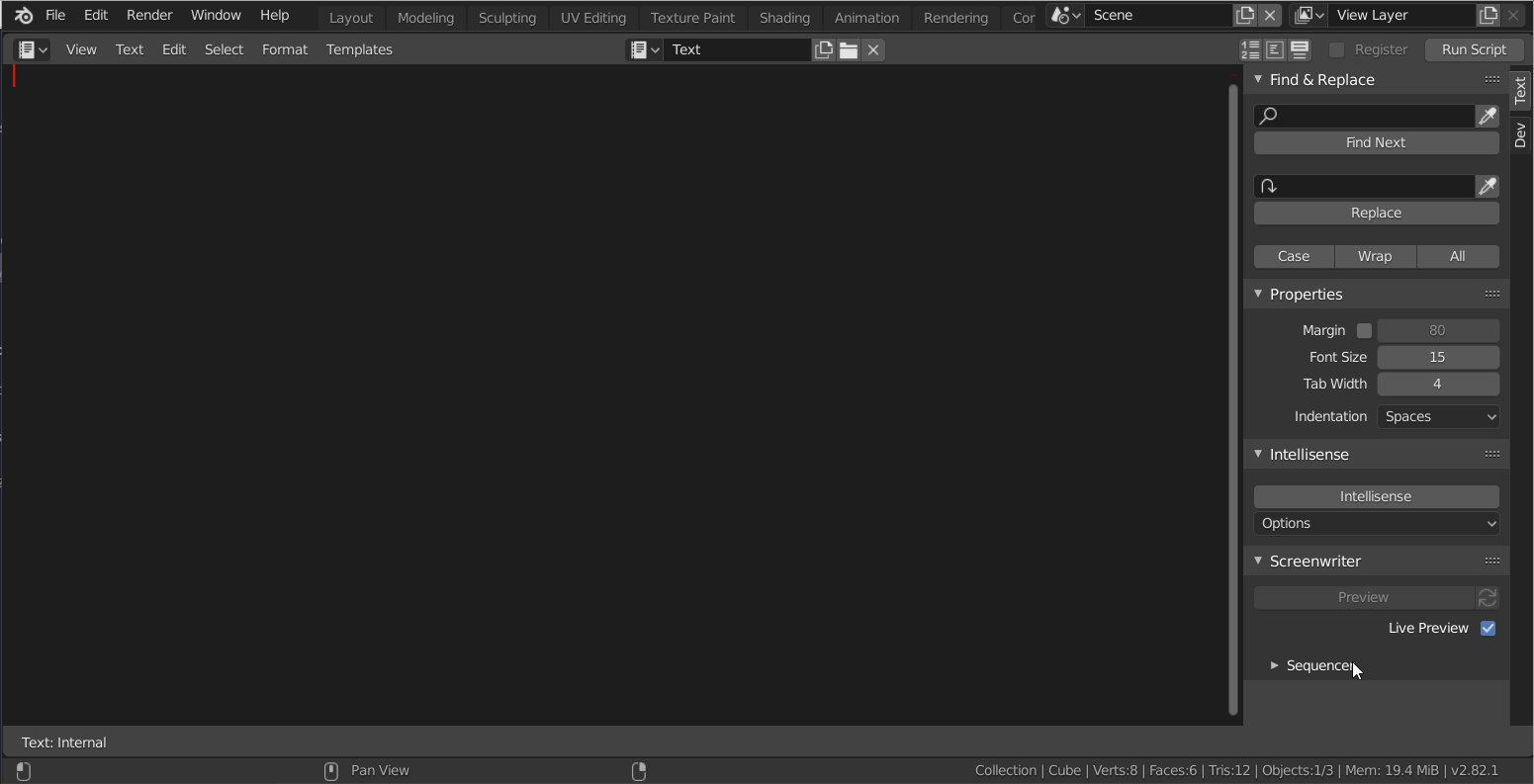Click the folder icon to open a text file
The image size is (1534, 784).
tap(849, 49)
